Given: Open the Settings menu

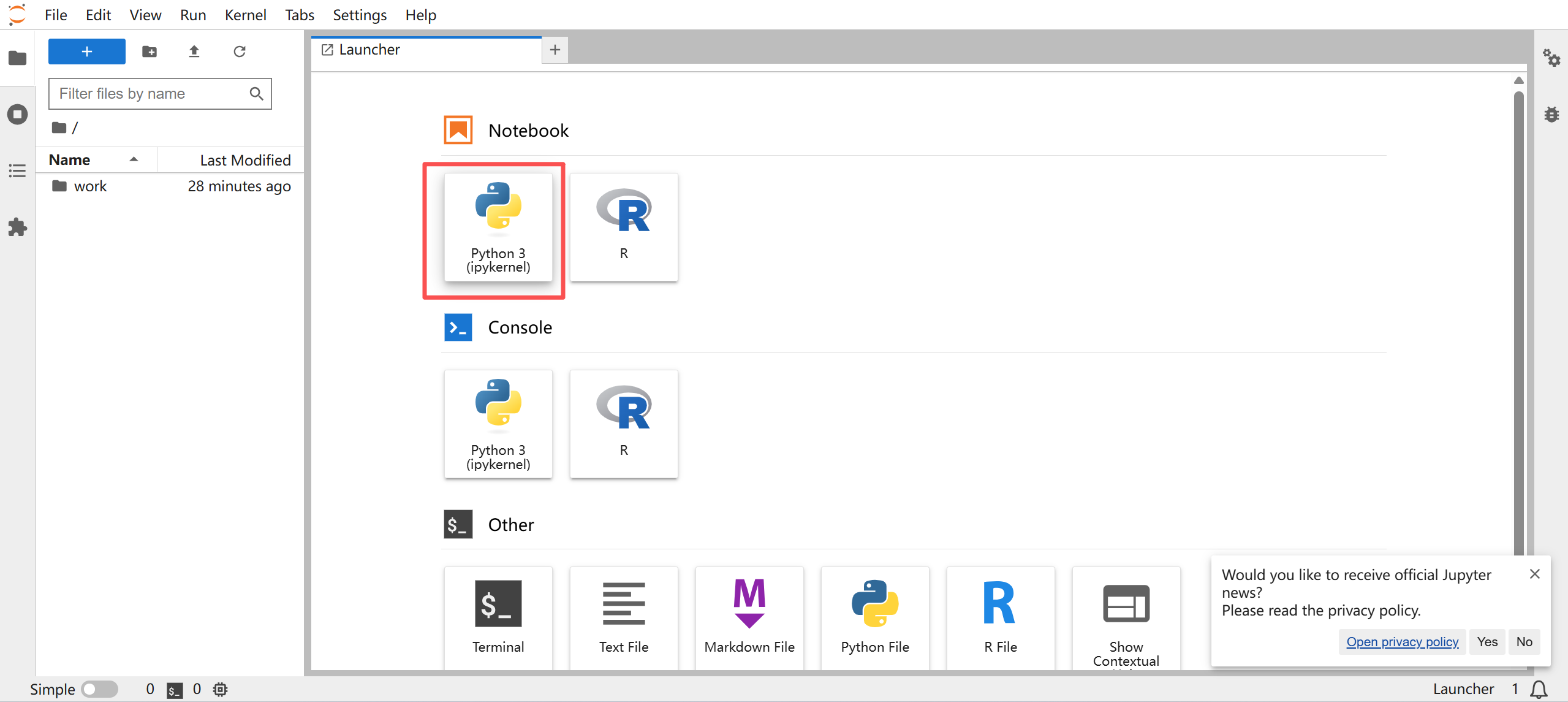Looking at the screenshot, I should point(360,15).
